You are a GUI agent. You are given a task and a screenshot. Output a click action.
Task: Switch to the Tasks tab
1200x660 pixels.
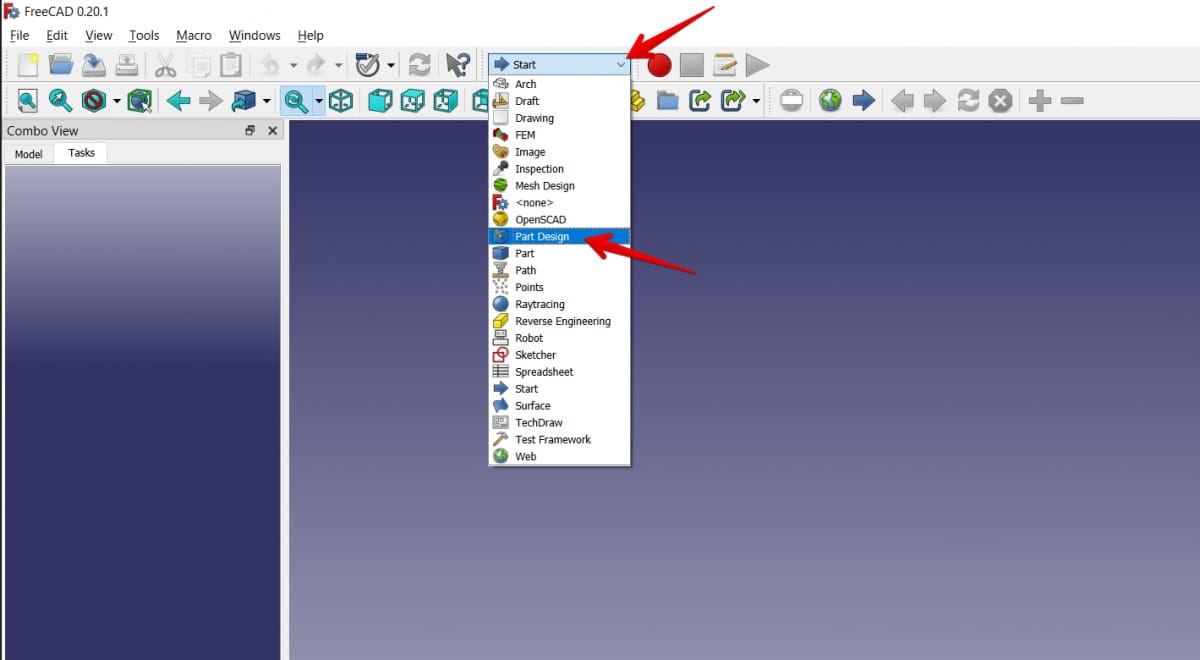(x=80, y=152)
